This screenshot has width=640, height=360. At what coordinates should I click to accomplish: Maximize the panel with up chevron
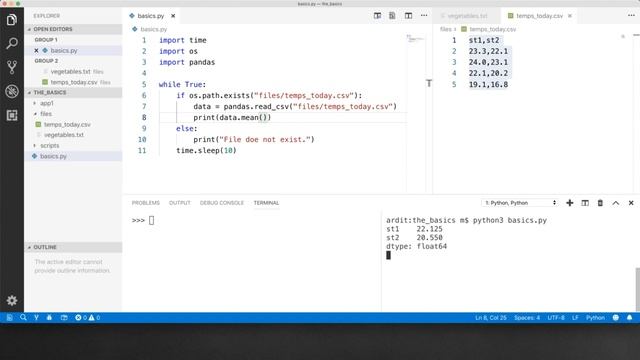[616, 203]
